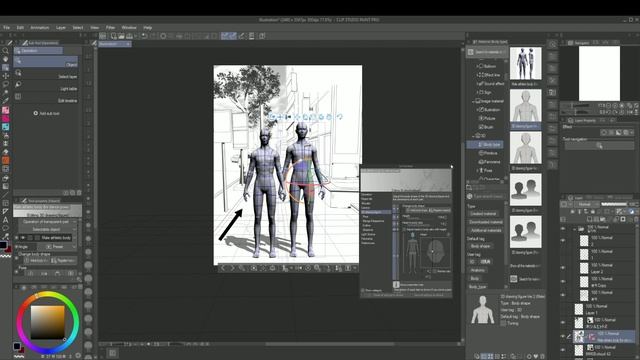
Task: Select the Brush material category
Action: 486,127
